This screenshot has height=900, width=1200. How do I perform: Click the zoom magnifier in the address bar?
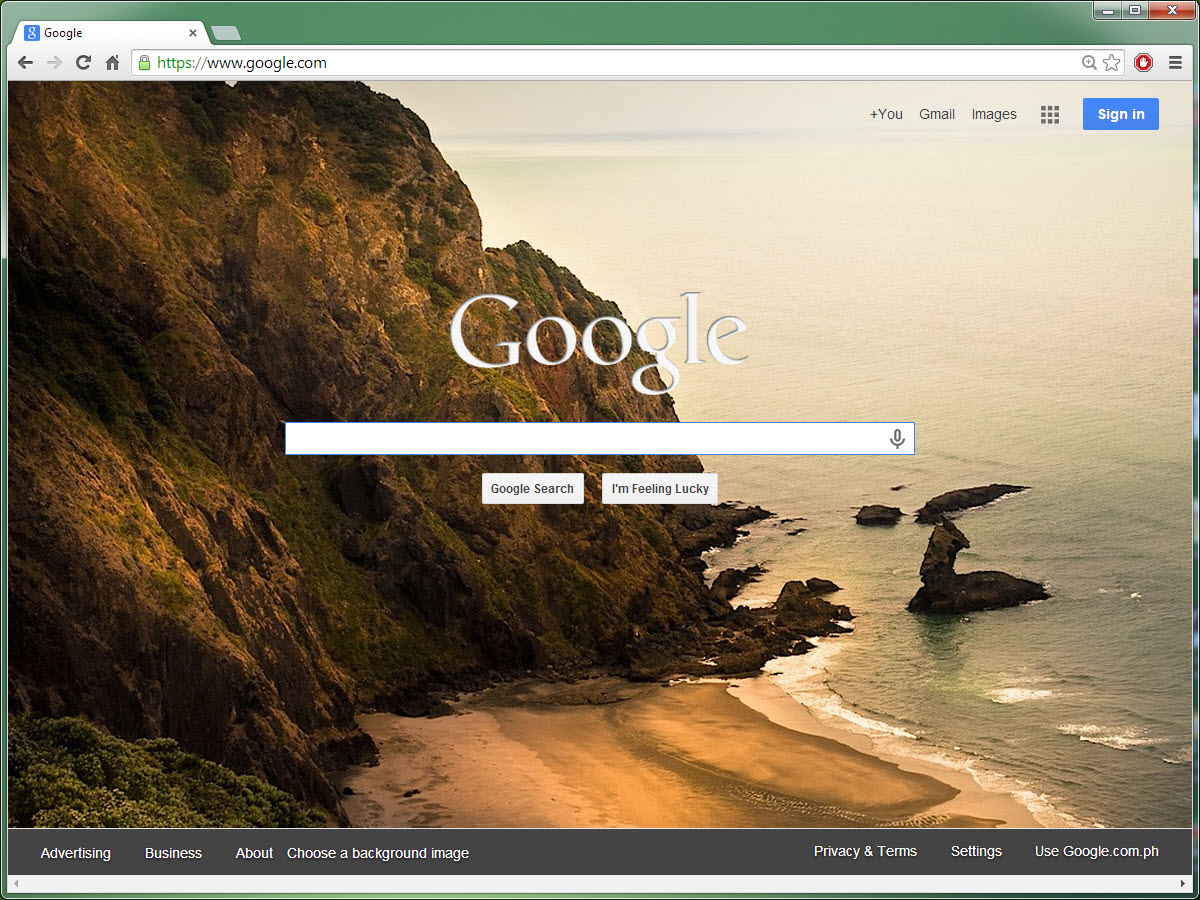pyautogui.click(x=1087, y=62)
